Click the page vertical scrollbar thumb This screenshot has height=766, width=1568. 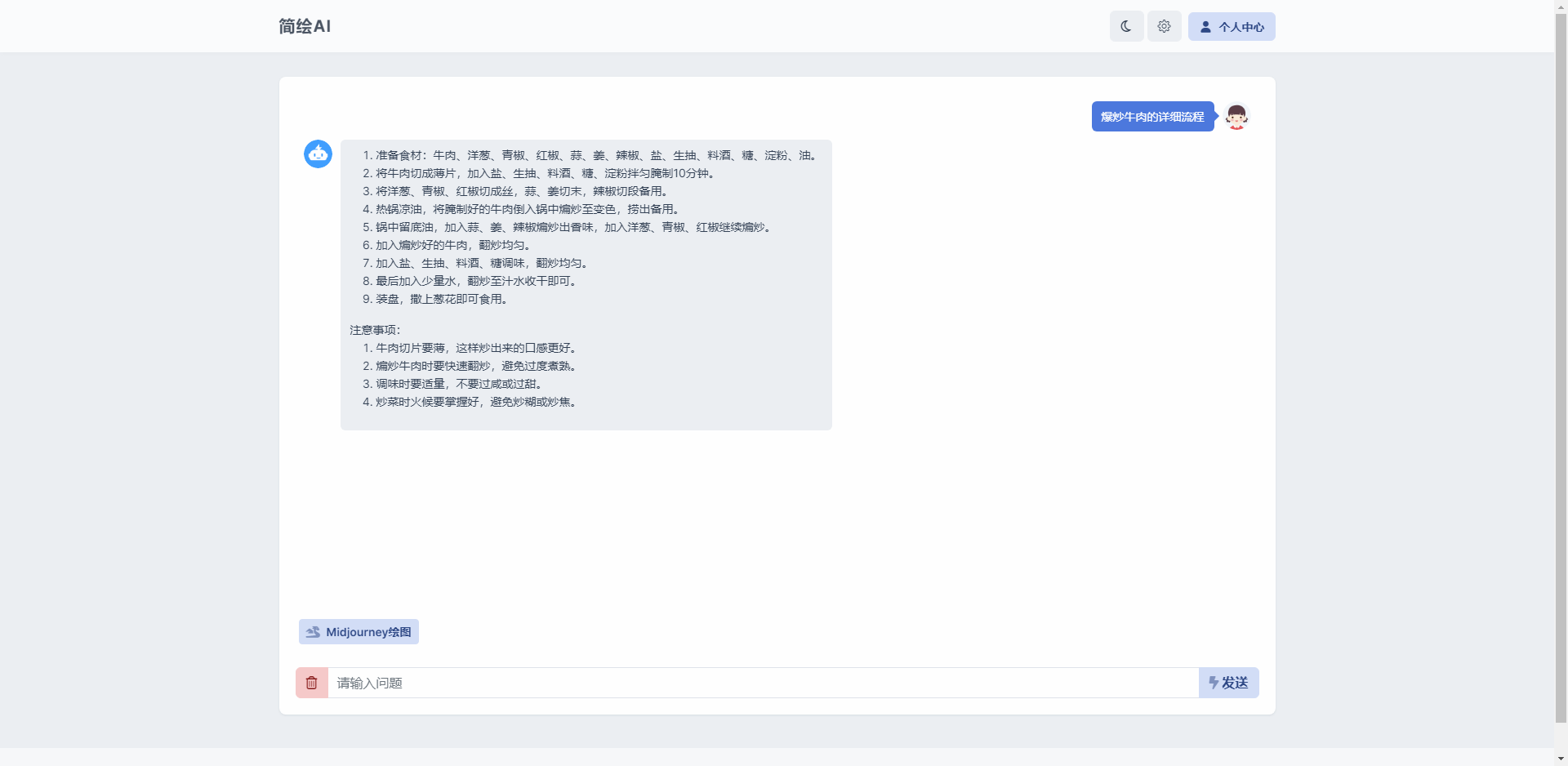pyautogui.click(x=1561, y=367)
